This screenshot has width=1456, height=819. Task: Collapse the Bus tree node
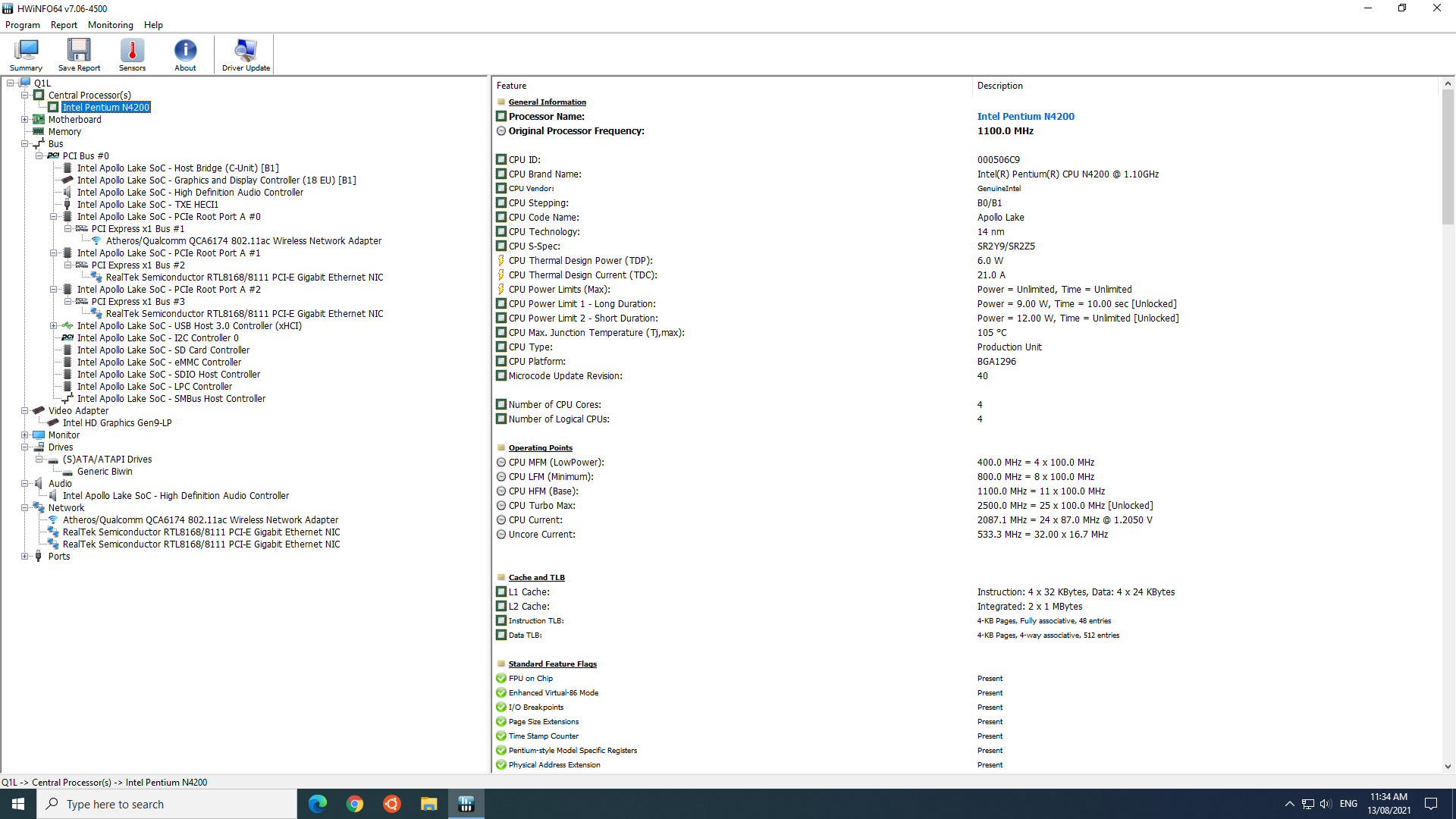25,144
